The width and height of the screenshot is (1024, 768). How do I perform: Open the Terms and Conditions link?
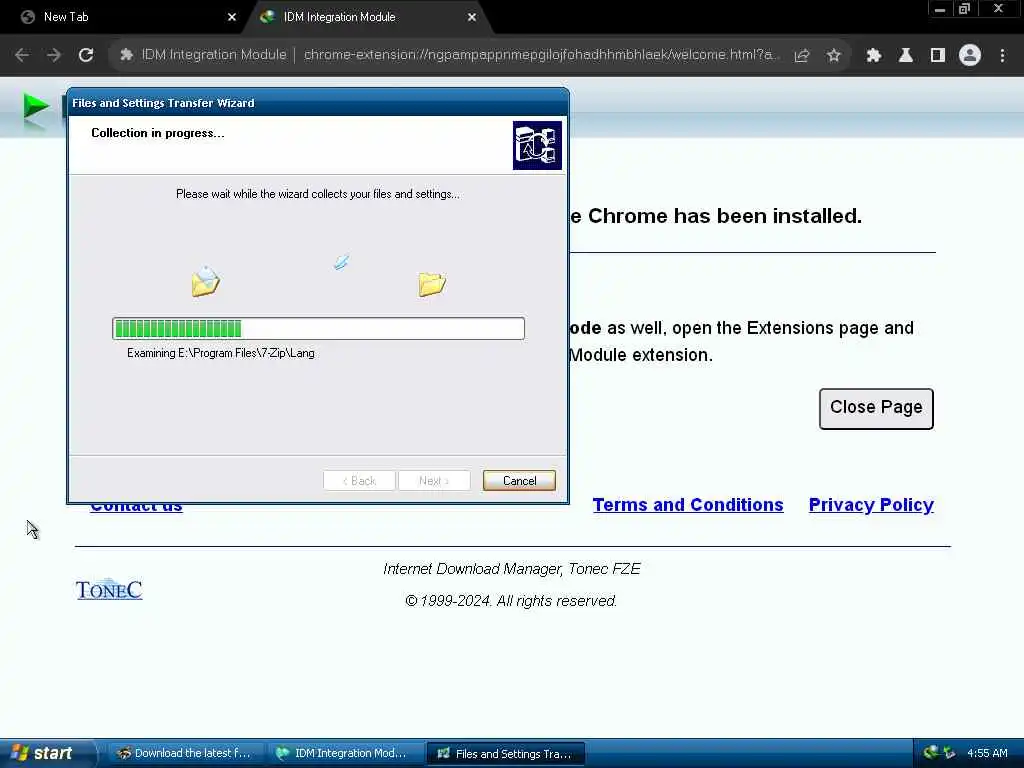688,505
